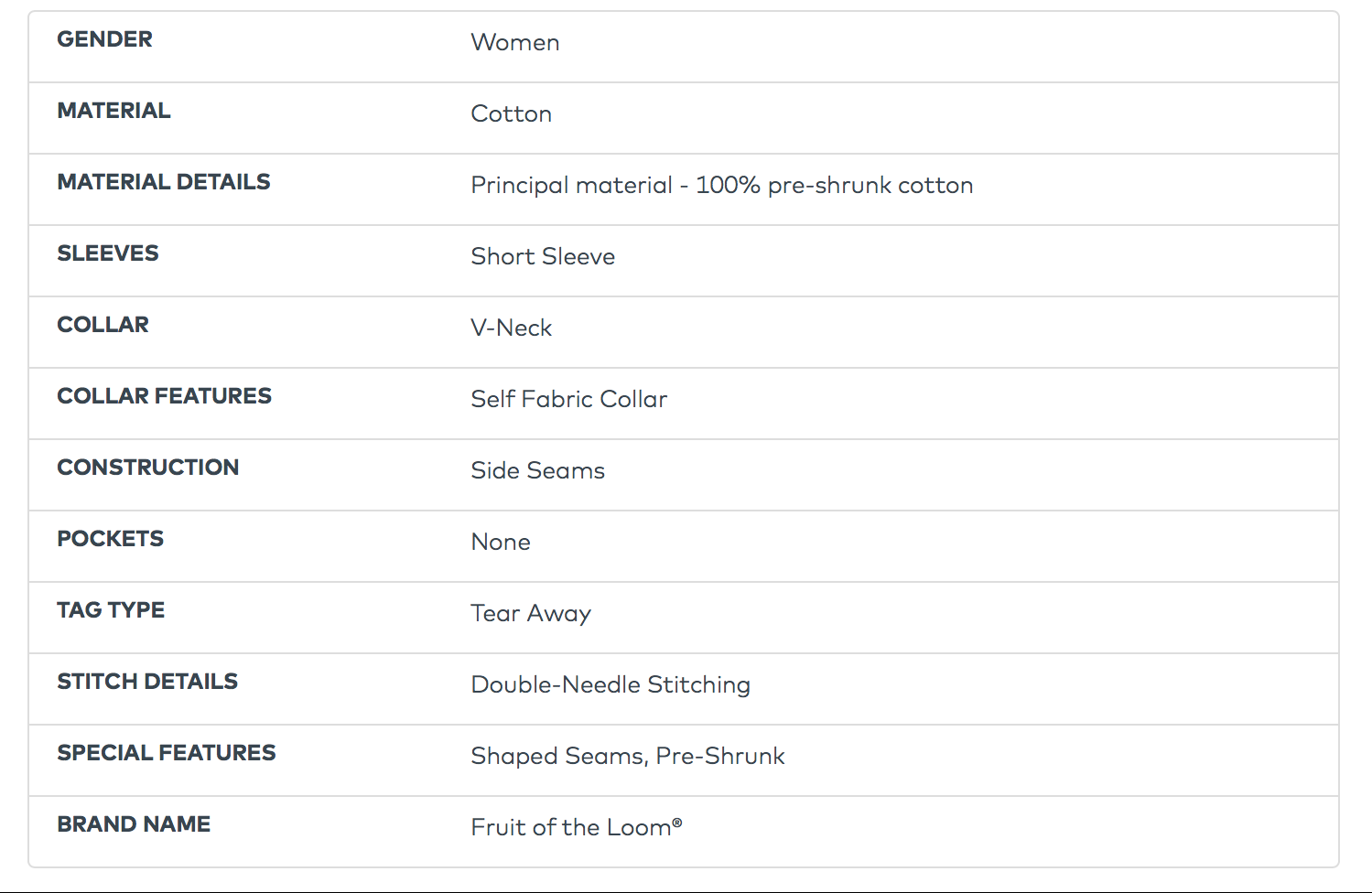Click the 'V-Neck' collar value

pos(511,328)
